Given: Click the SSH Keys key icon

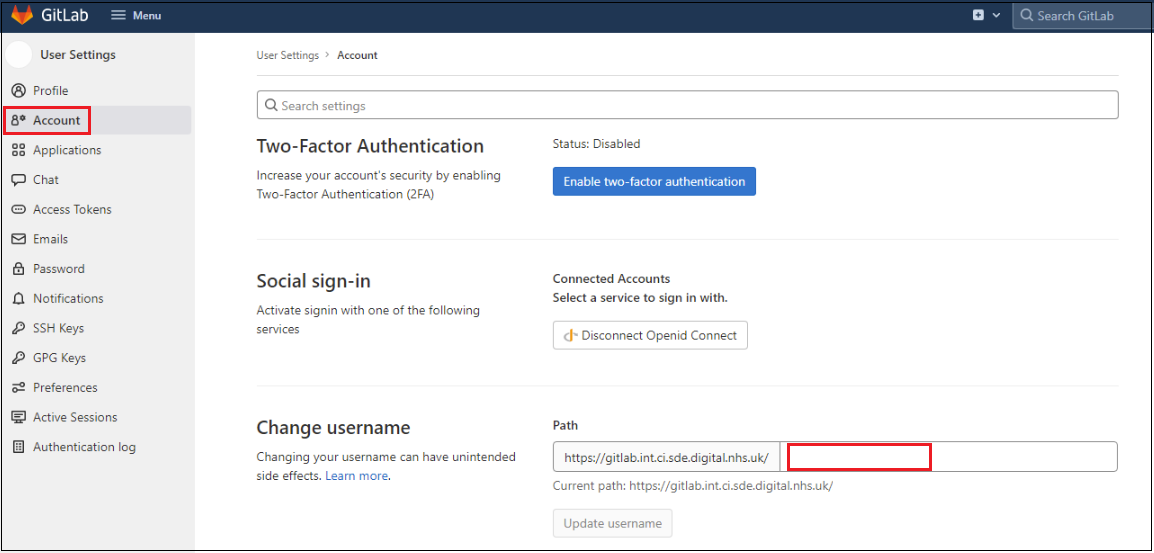Looking at the screenshot, I should point(19,328).
